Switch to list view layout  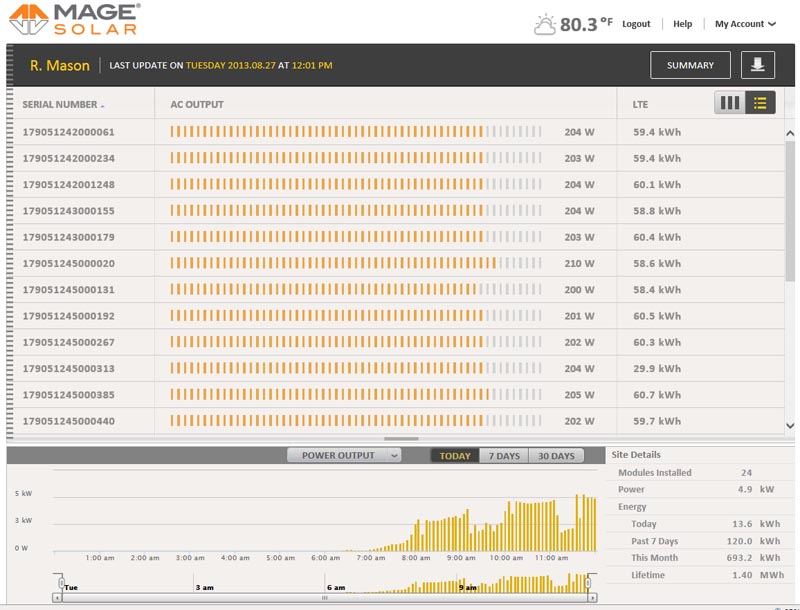click(760, 103)
